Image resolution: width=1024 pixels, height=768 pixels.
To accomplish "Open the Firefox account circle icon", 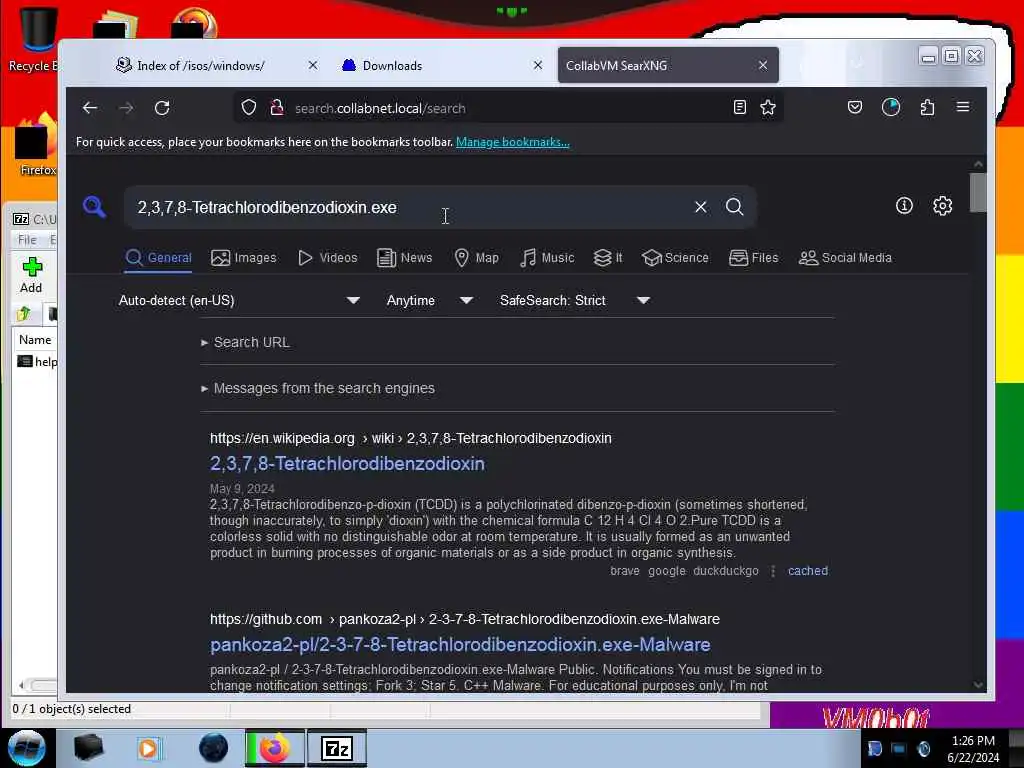I will 891,108.
